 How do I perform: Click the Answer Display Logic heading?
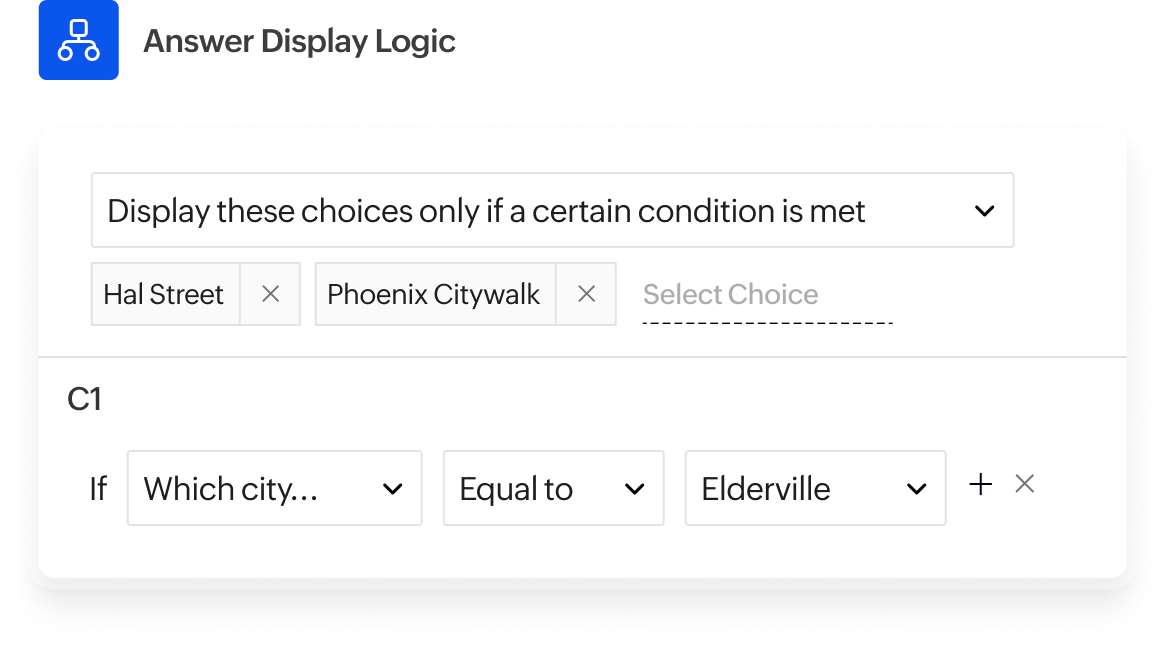coord(299,42)
